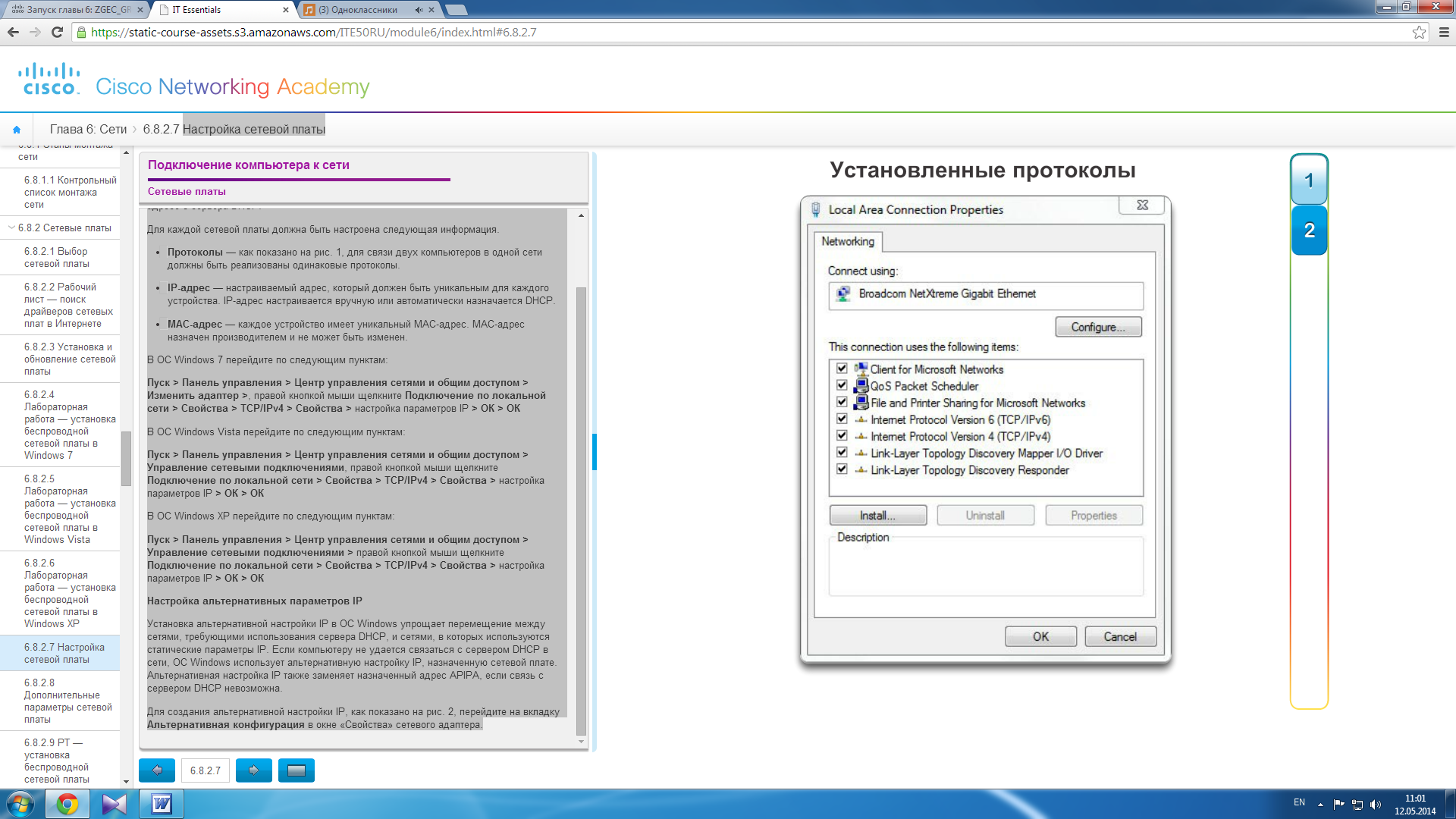1456x819 pixels.
Task: Toggle TCP/IPv4 protocol checkbox
Action: (842, 435)
